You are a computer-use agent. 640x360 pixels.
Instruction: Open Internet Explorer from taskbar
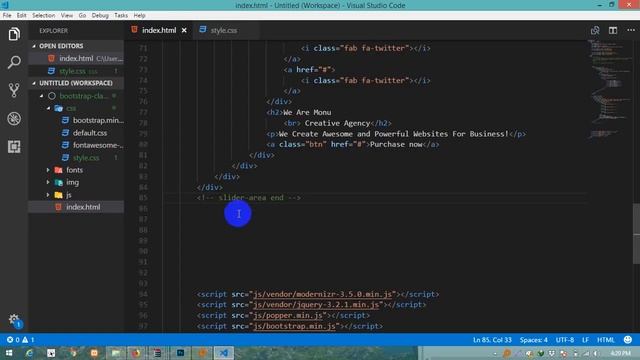click(29, 353)
